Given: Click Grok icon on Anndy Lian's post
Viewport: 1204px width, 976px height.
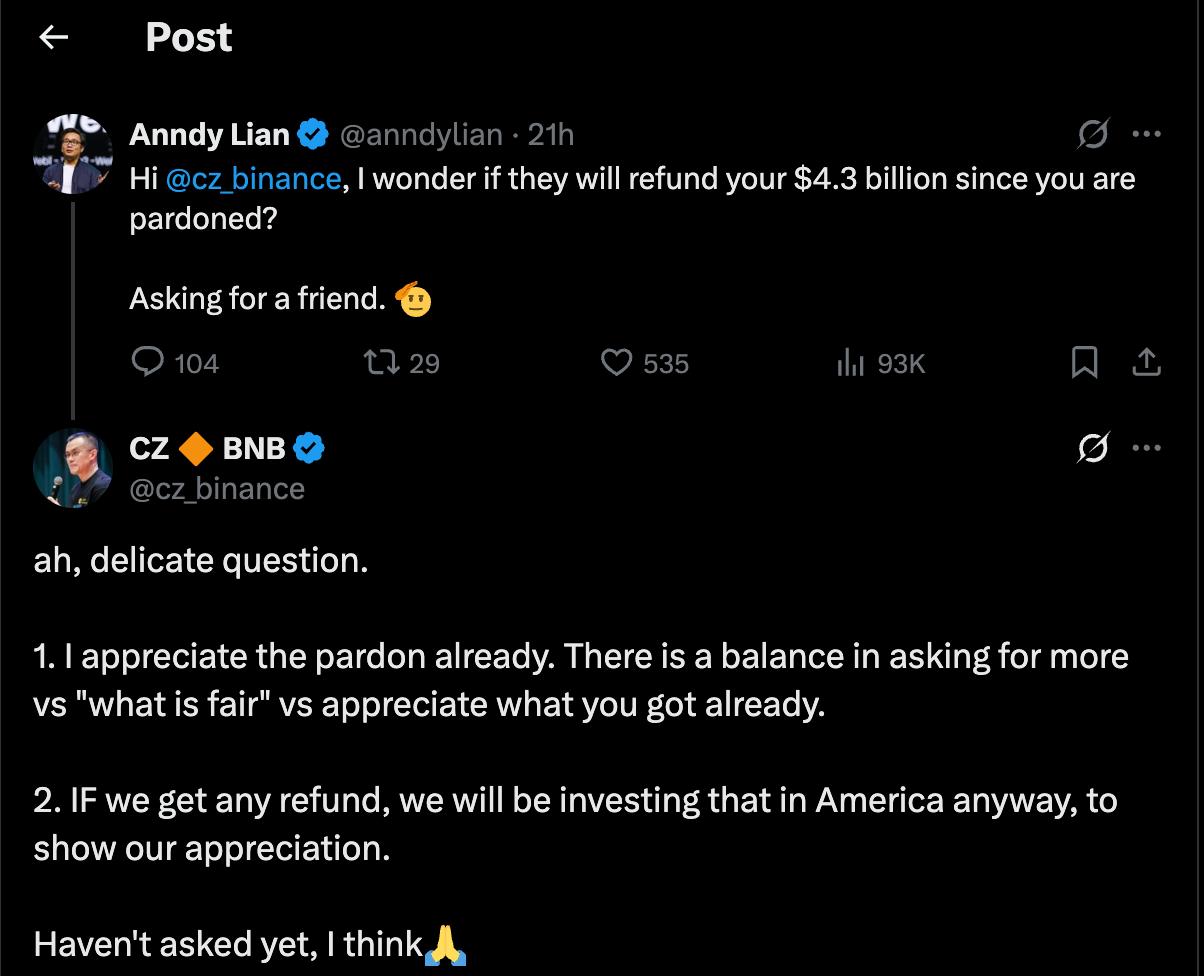Looking at the screenshot, I should 1093,134.
